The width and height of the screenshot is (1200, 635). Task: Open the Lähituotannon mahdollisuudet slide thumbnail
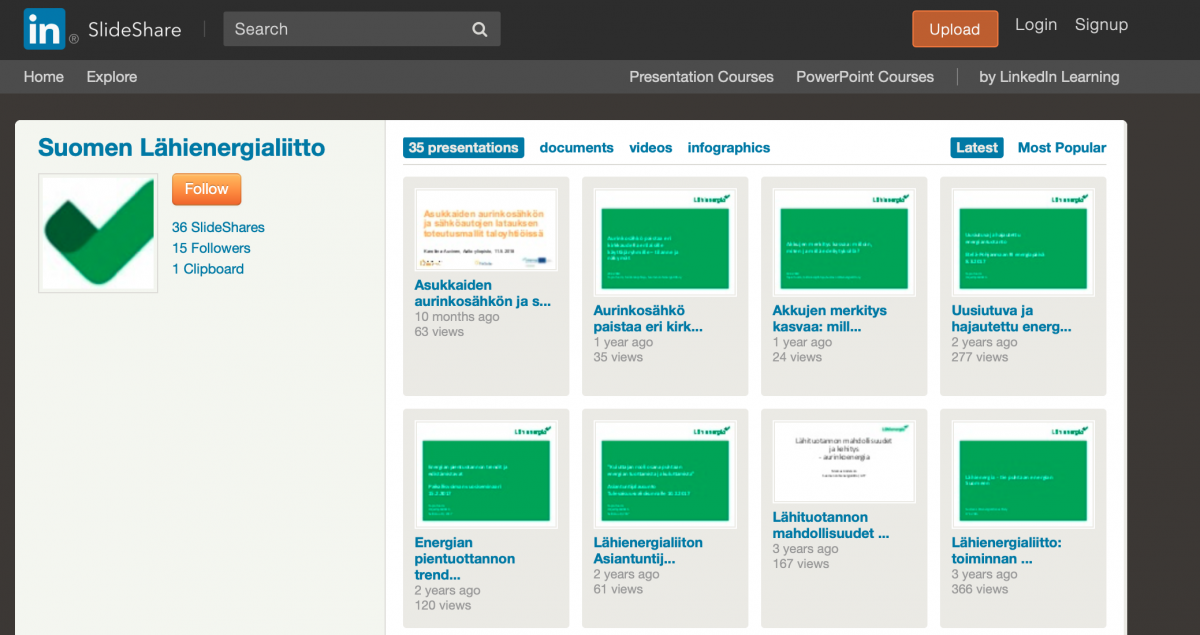pyautogui.click(x=844, y=461)
